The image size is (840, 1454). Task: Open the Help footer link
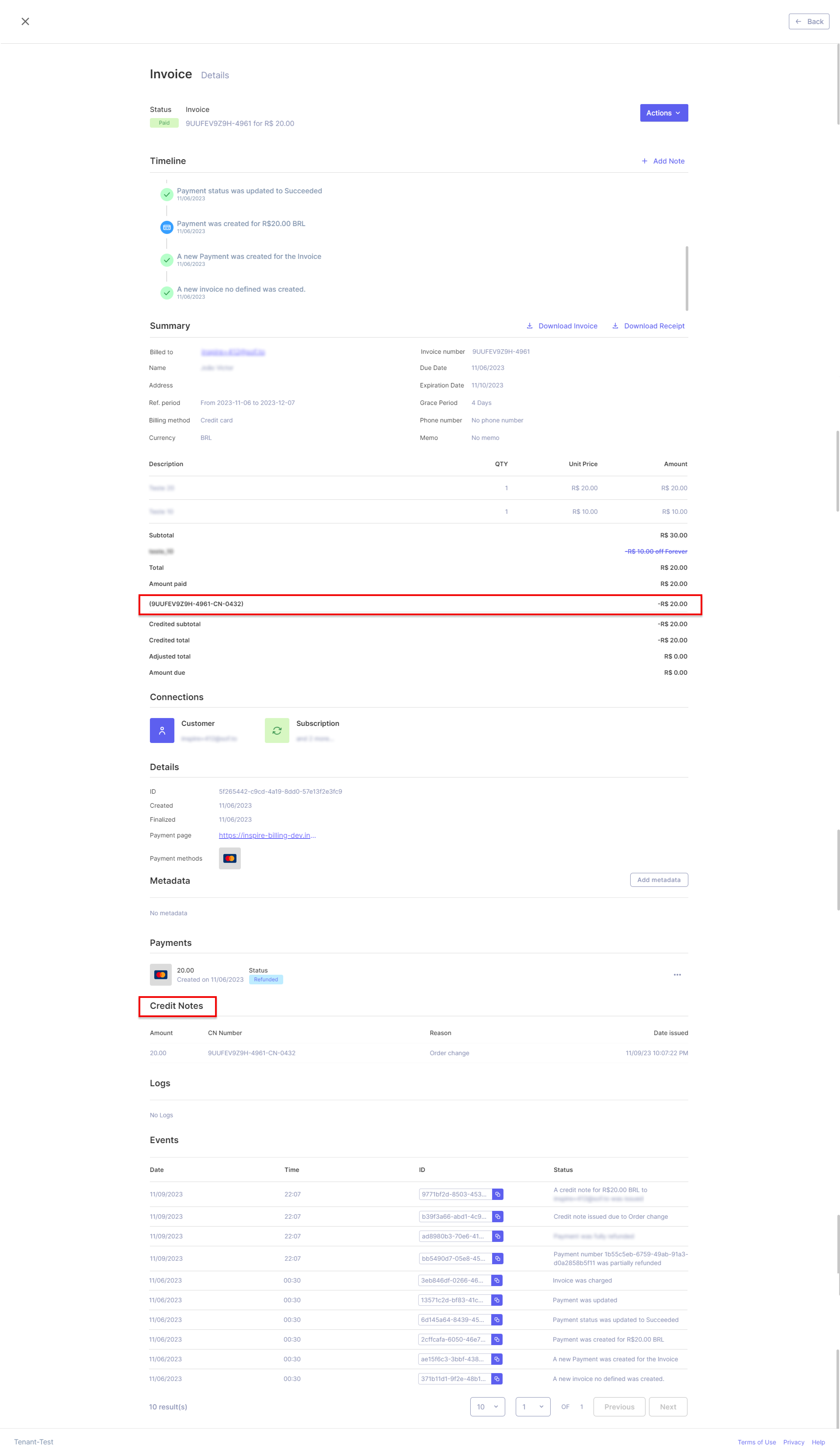click(818, 1442)
